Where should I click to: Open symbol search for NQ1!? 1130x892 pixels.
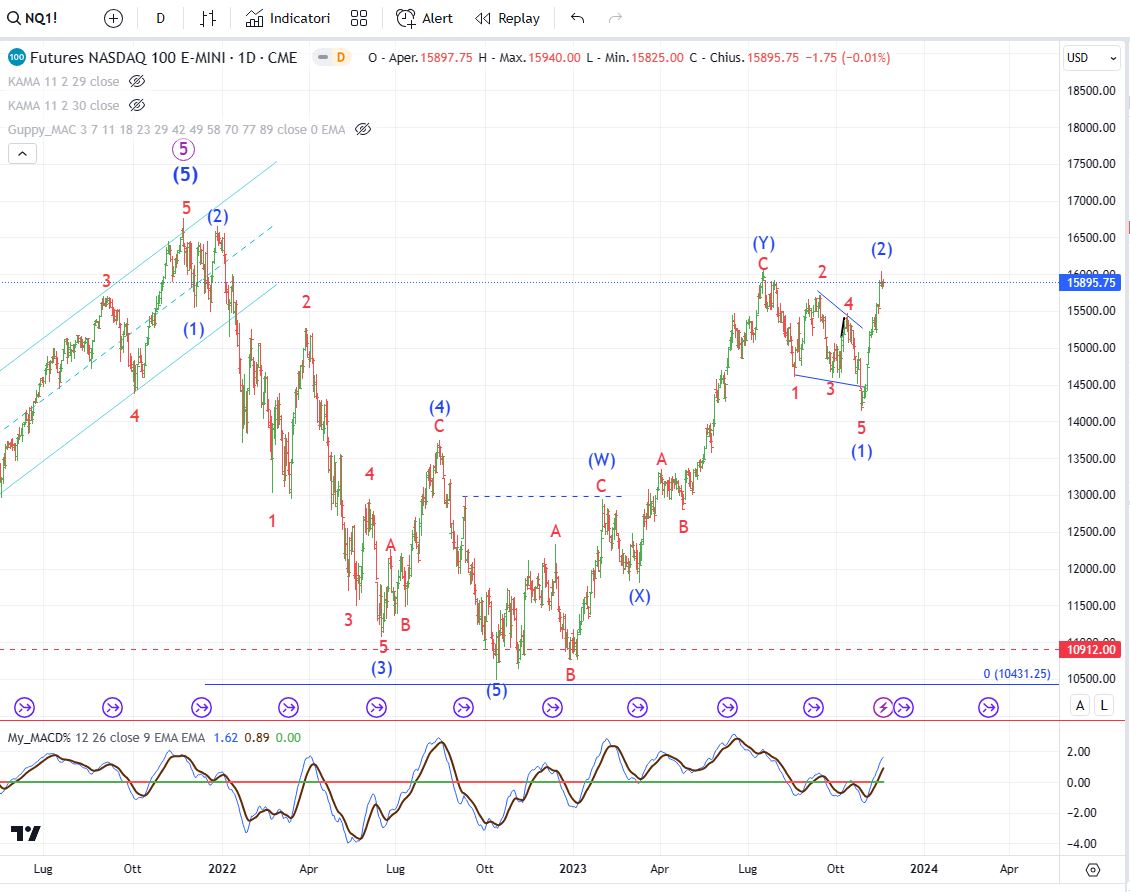pyautogui.click(x=32, y=19)
